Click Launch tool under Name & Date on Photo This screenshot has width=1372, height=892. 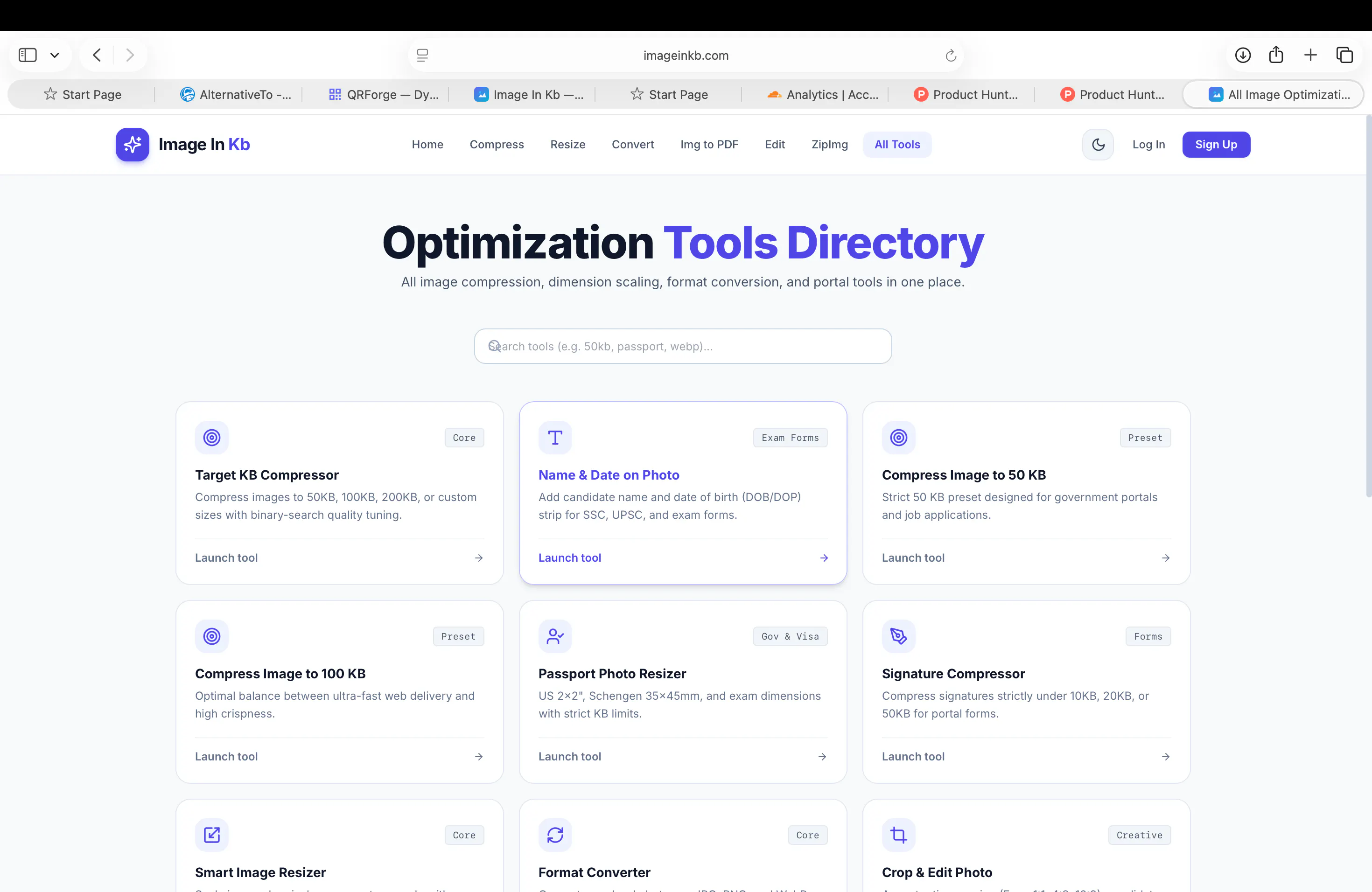pos(569,558)
